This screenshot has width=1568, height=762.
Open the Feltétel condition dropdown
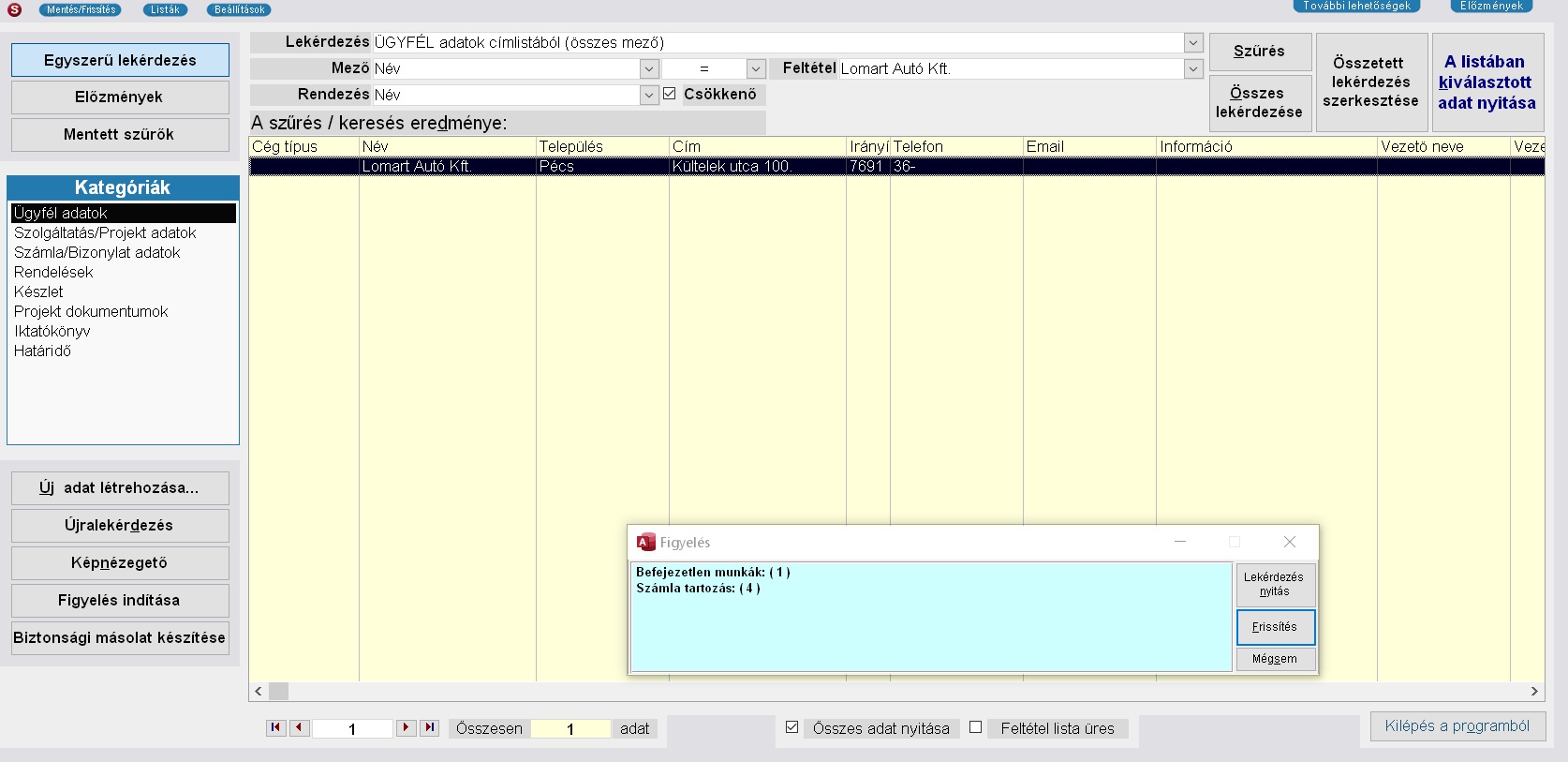click(1192, 69)
